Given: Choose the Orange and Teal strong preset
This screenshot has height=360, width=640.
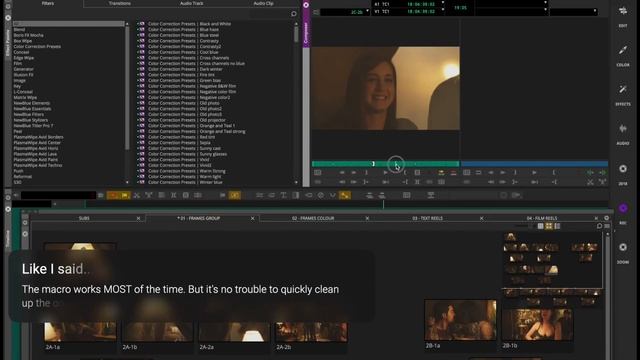Looking at the screenshot, I should (197, 131).
